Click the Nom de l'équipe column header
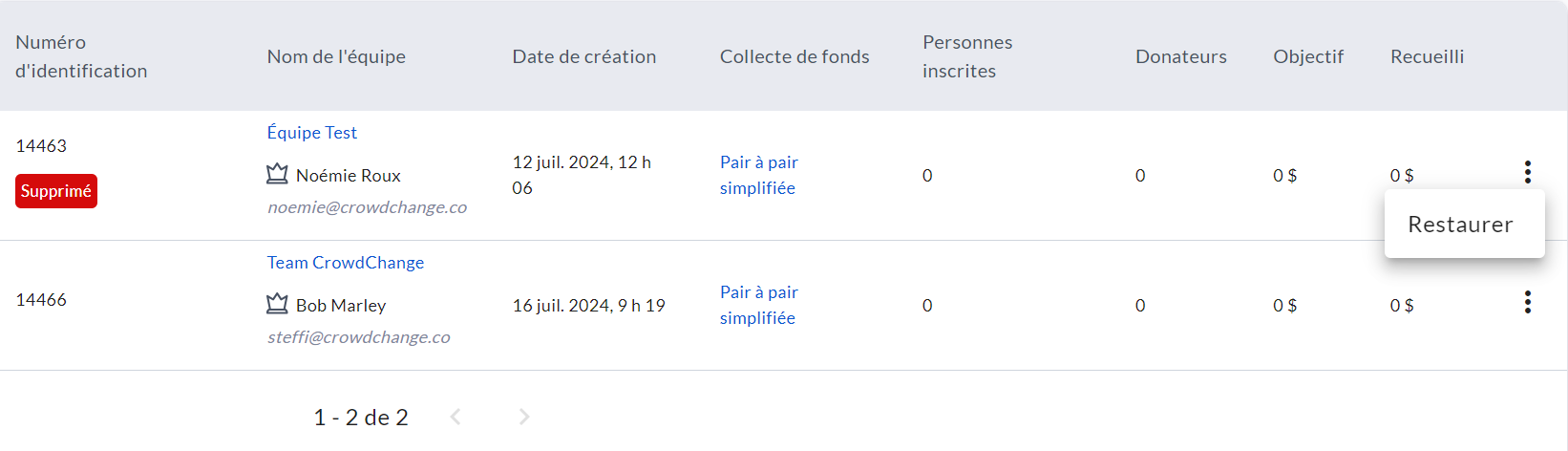Image resolution: width=1568 pixels, height=451 pixels. coord(336,56)
